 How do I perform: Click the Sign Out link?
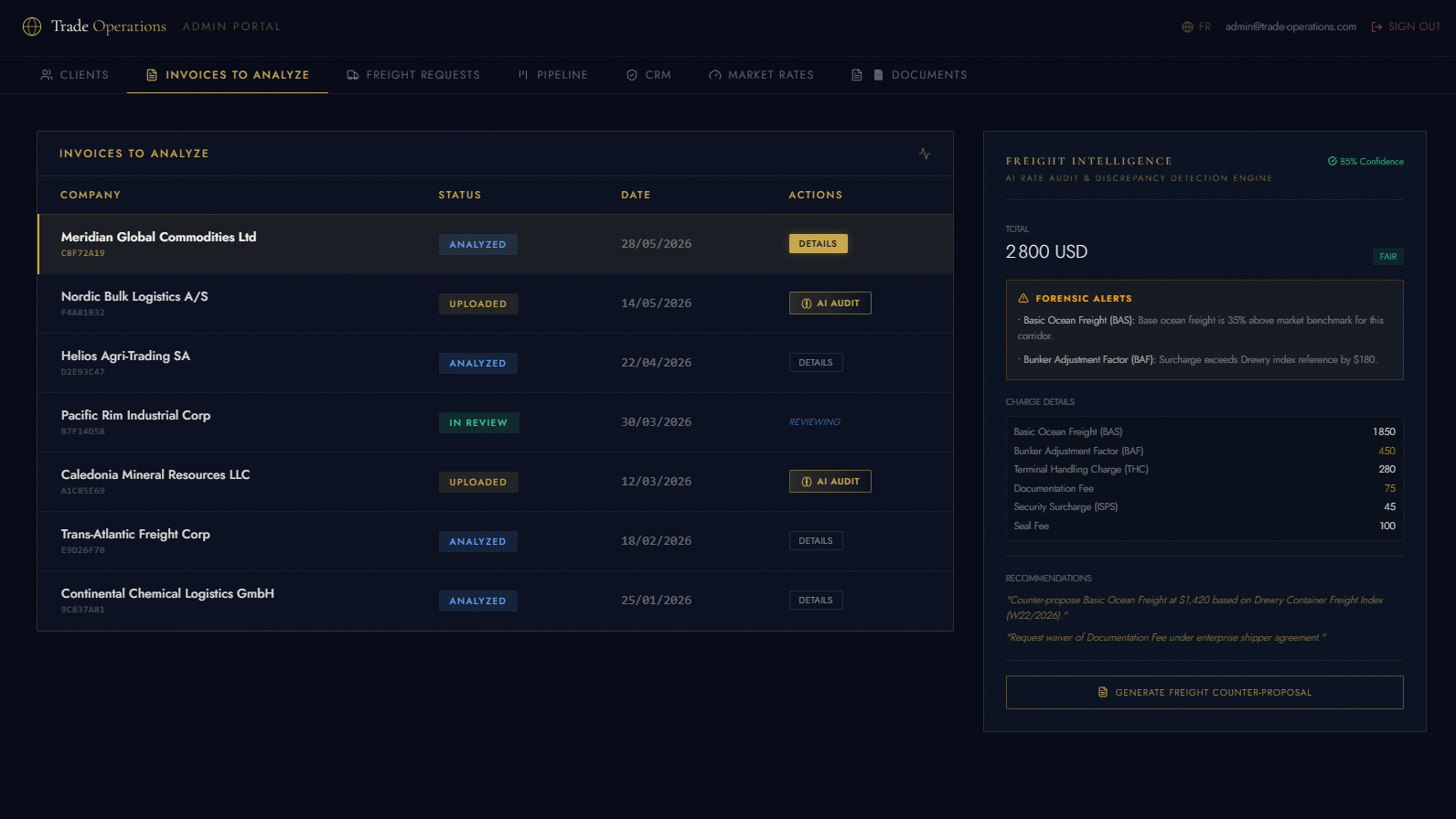click(1414, 27)
